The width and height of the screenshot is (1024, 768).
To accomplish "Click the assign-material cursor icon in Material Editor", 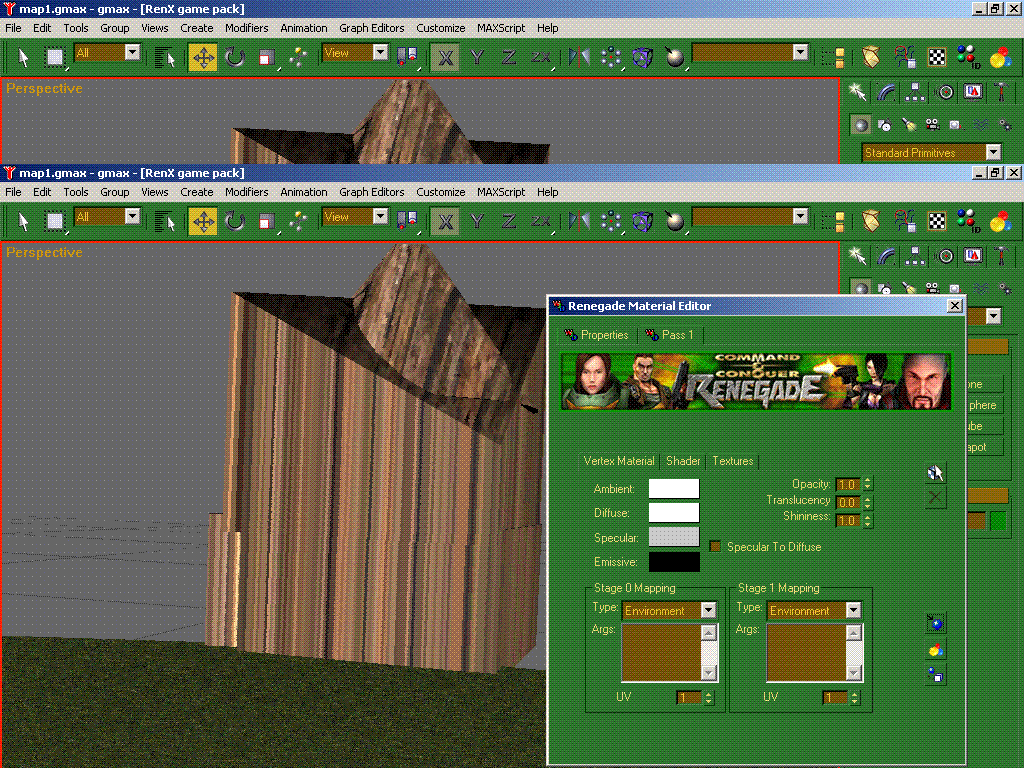I will tap(936, 473).
